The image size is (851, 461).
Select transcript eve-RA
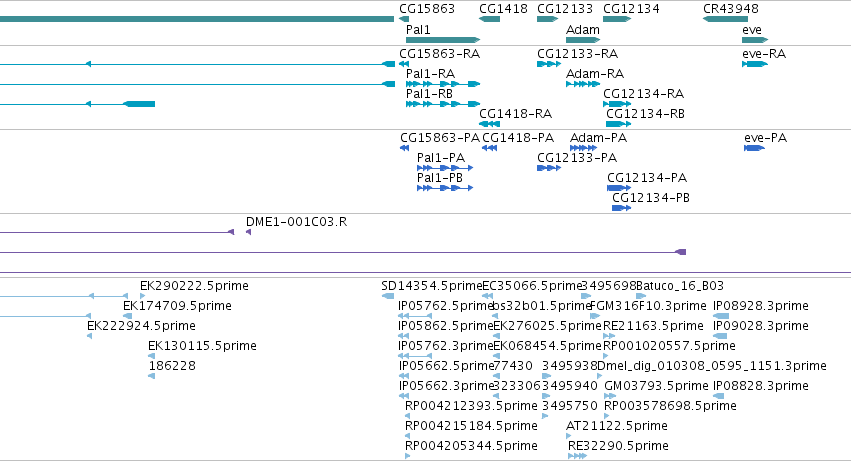tap(764, 54)
